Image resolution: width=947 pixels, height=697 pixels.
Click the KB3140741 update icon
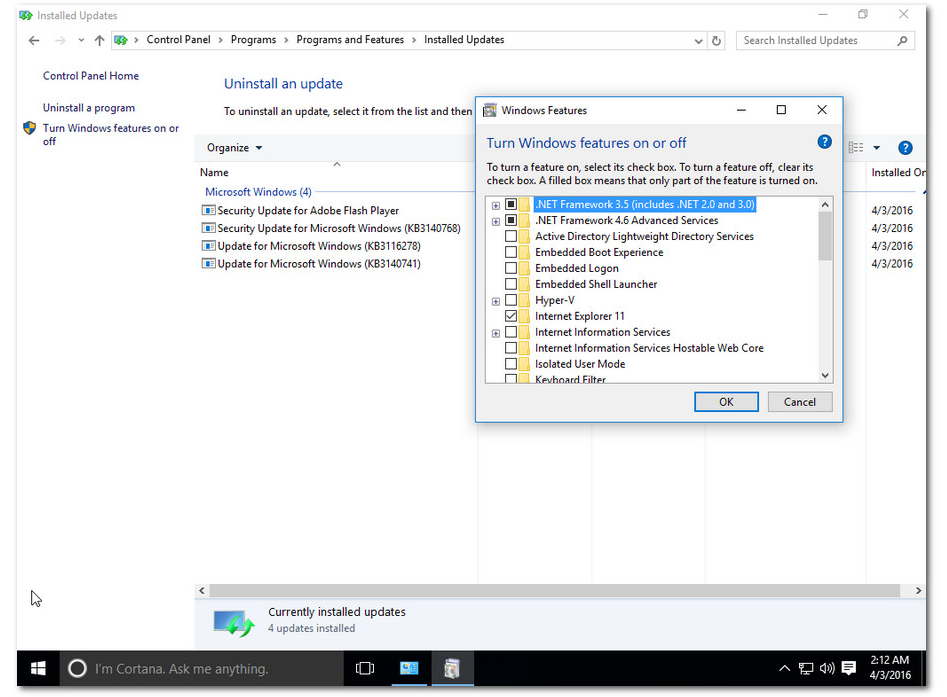click(208, 263)
